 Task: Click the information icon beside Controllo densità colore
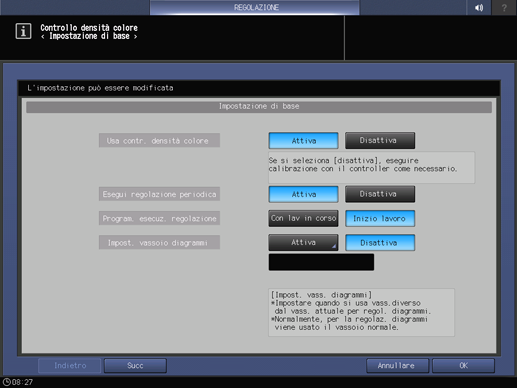coord(23,31)
